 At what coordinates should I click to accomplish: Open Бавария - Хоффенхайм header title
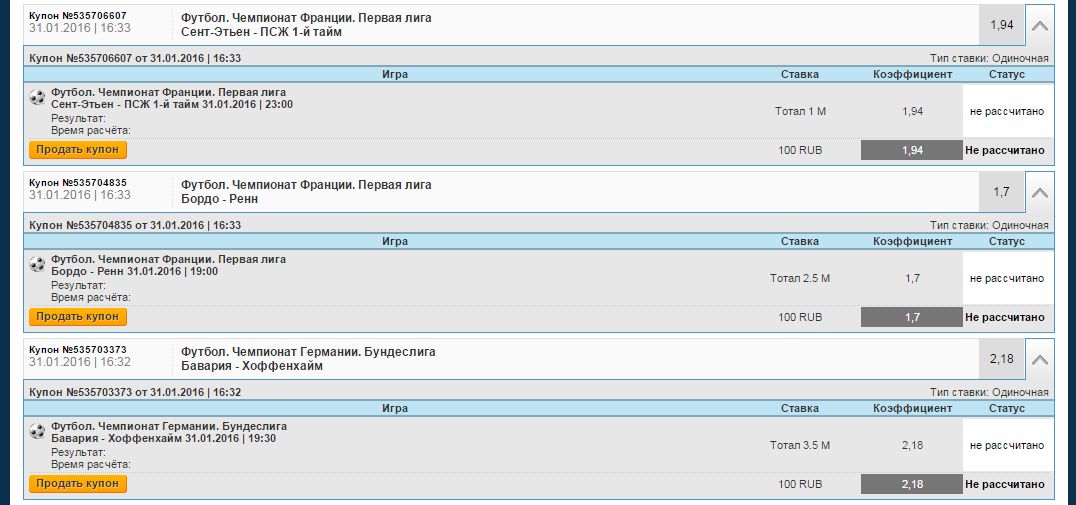coord(252,366)
